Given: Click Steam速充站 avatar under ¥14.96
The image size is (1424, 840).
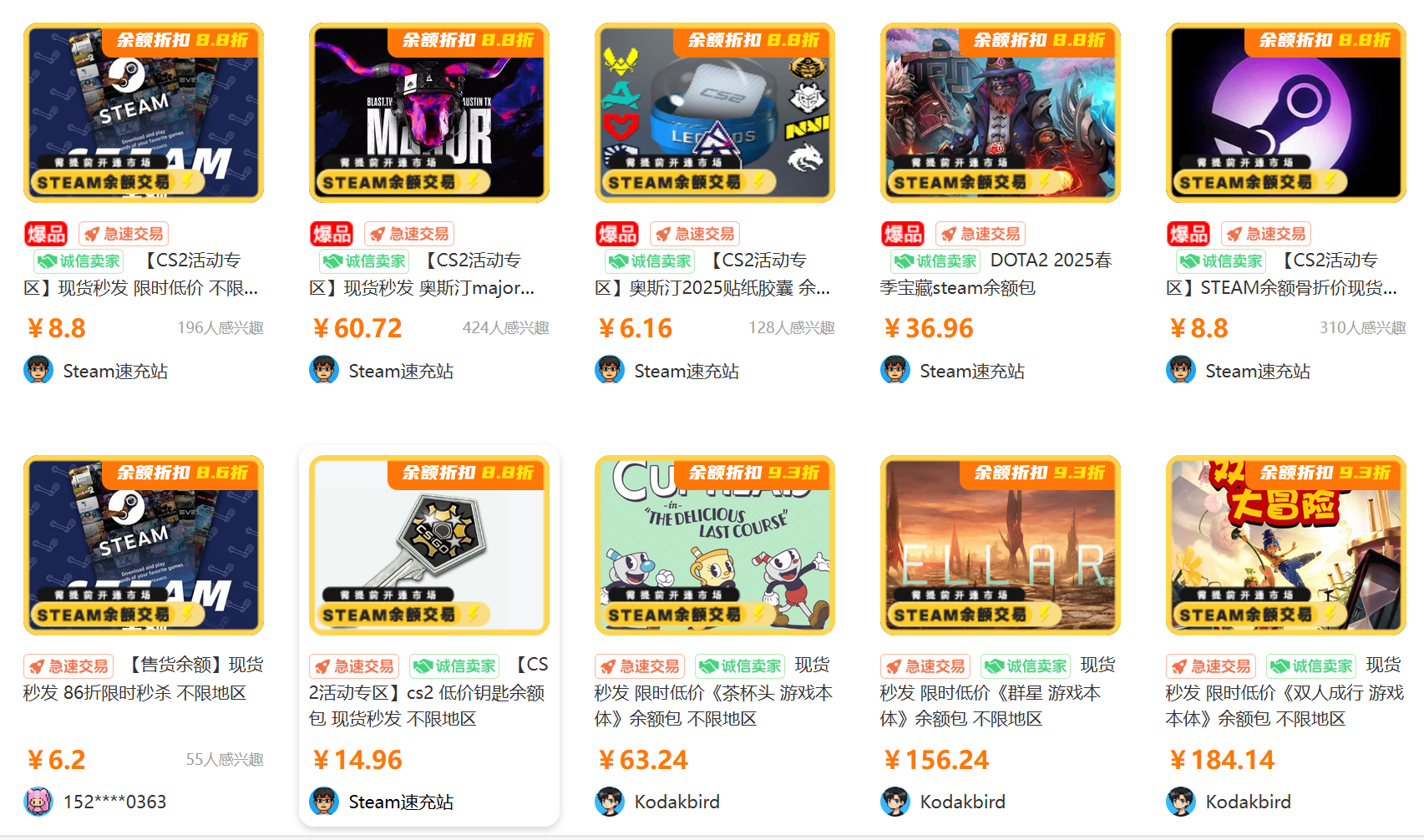Looking at the screenshot, I should [324, 802].
